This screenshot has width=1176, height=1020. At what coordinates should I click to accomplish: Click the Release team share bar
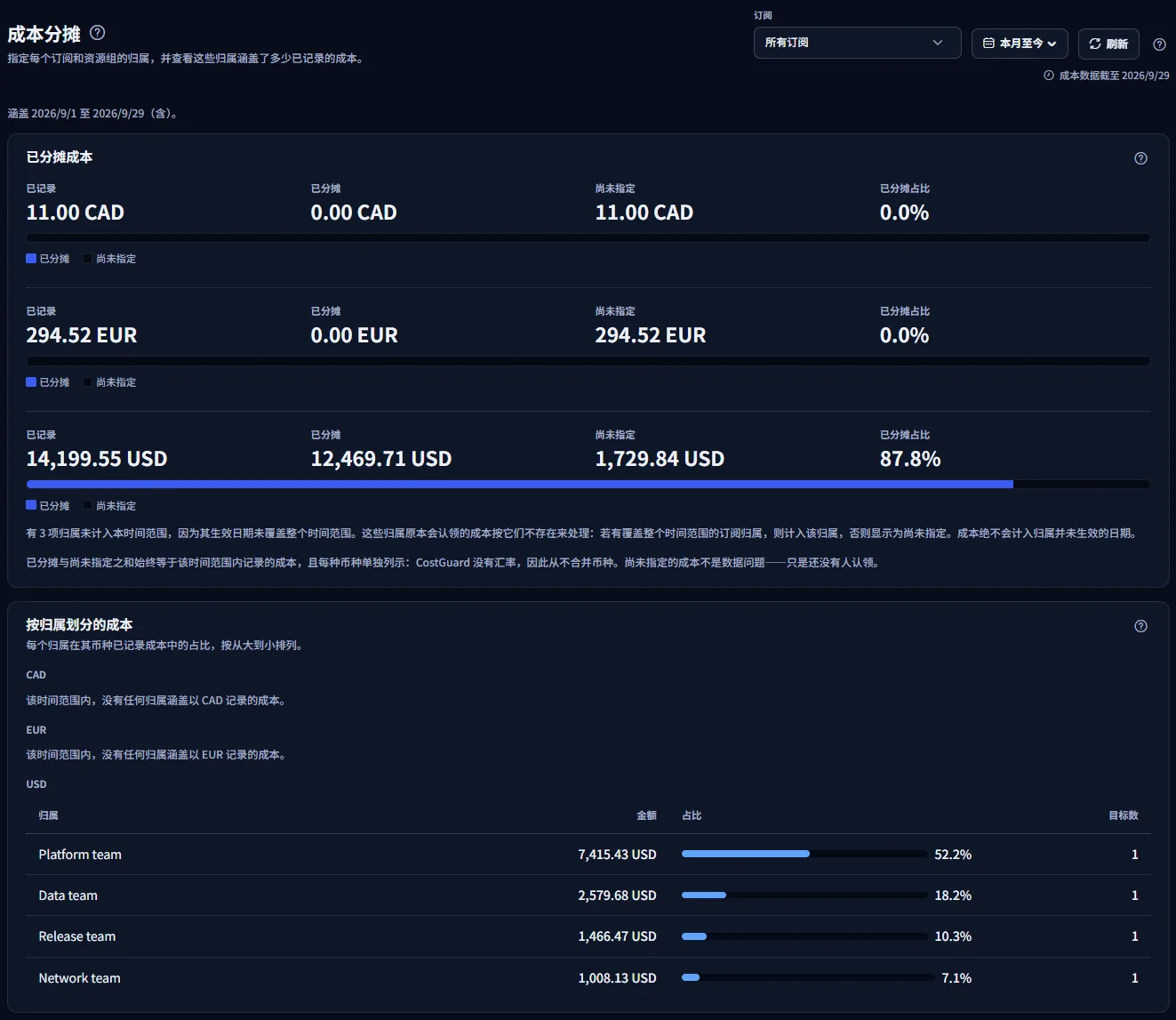click(x=804, y=936)
